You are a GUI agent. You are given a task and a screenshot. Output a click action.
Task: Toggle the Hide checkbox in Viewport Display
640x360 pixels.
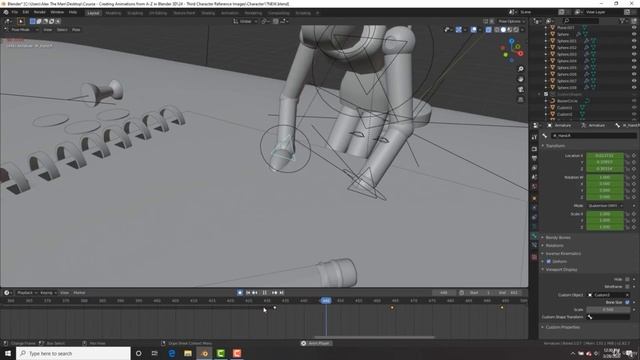tap(627, 279)
